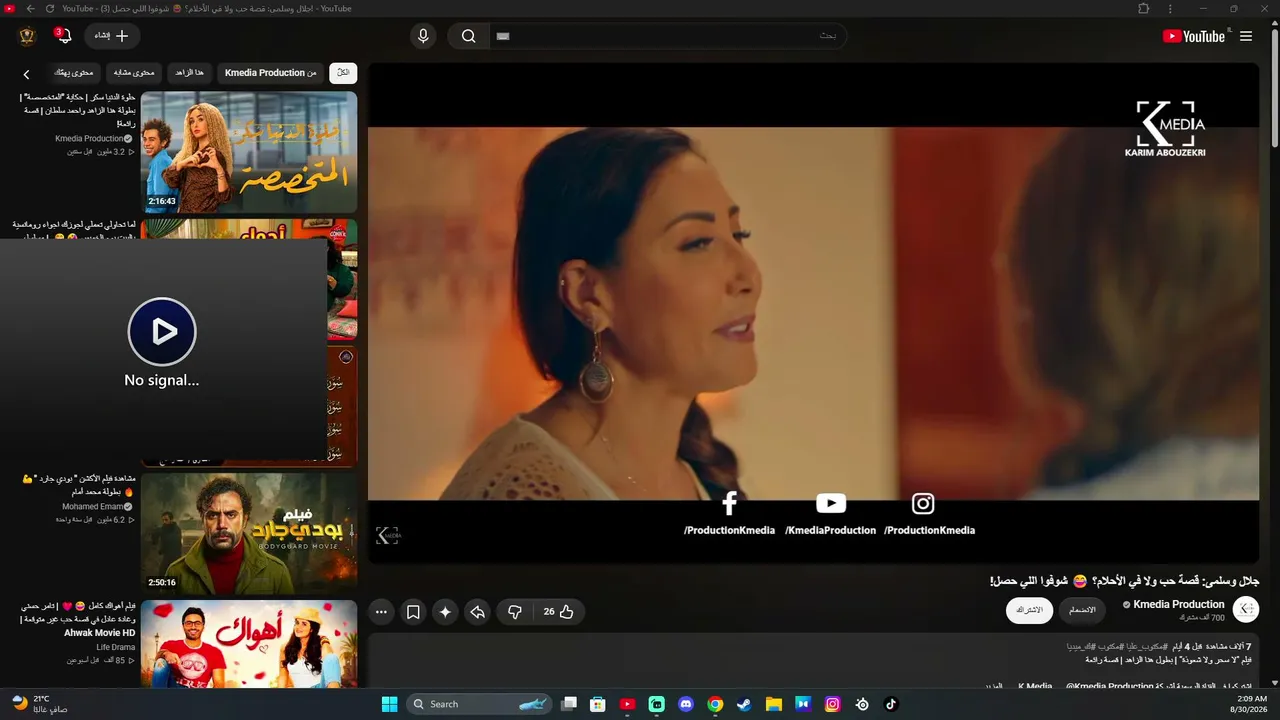The width and height of the screenshot is (1280, 720).
Task: Expand the video description box
Action: click(x=813, y=660)
